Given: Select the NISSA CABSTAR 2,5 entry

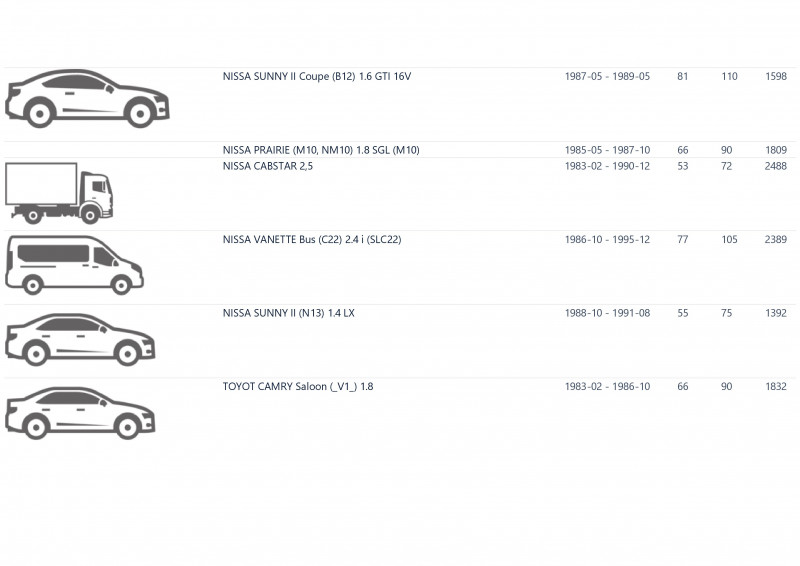Looking at the screenshot, I should [x=268, y=166].
